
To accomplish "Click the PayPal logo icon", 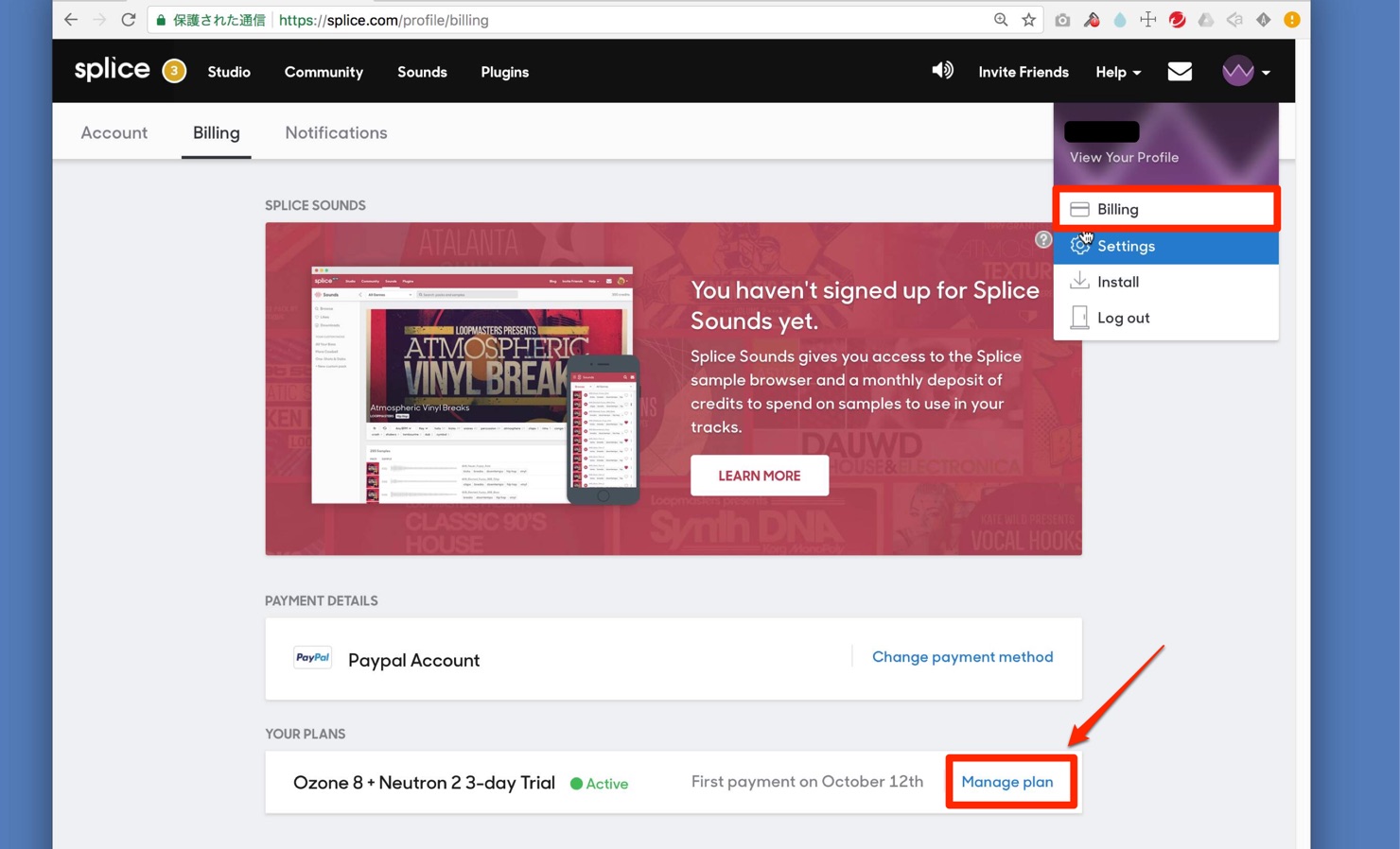I will click(312, 657).
